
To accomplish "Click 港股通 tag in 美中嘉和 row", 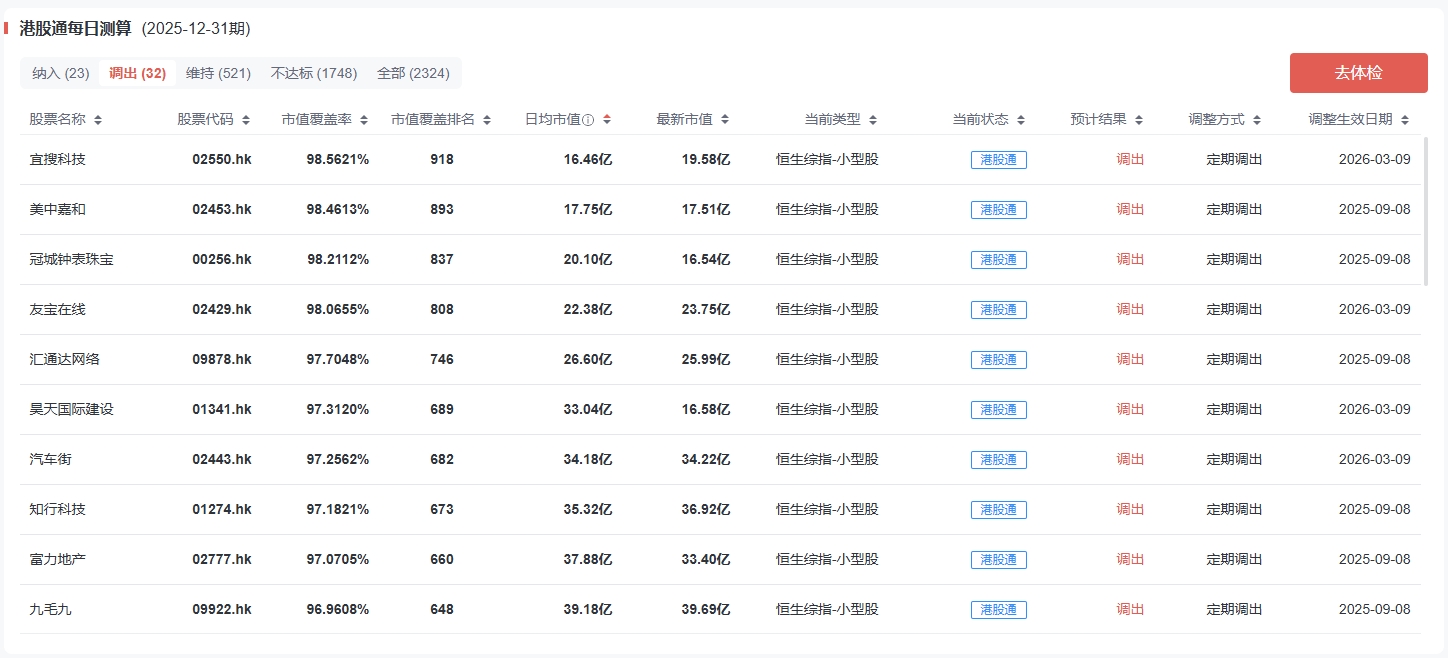I will 999,210.
